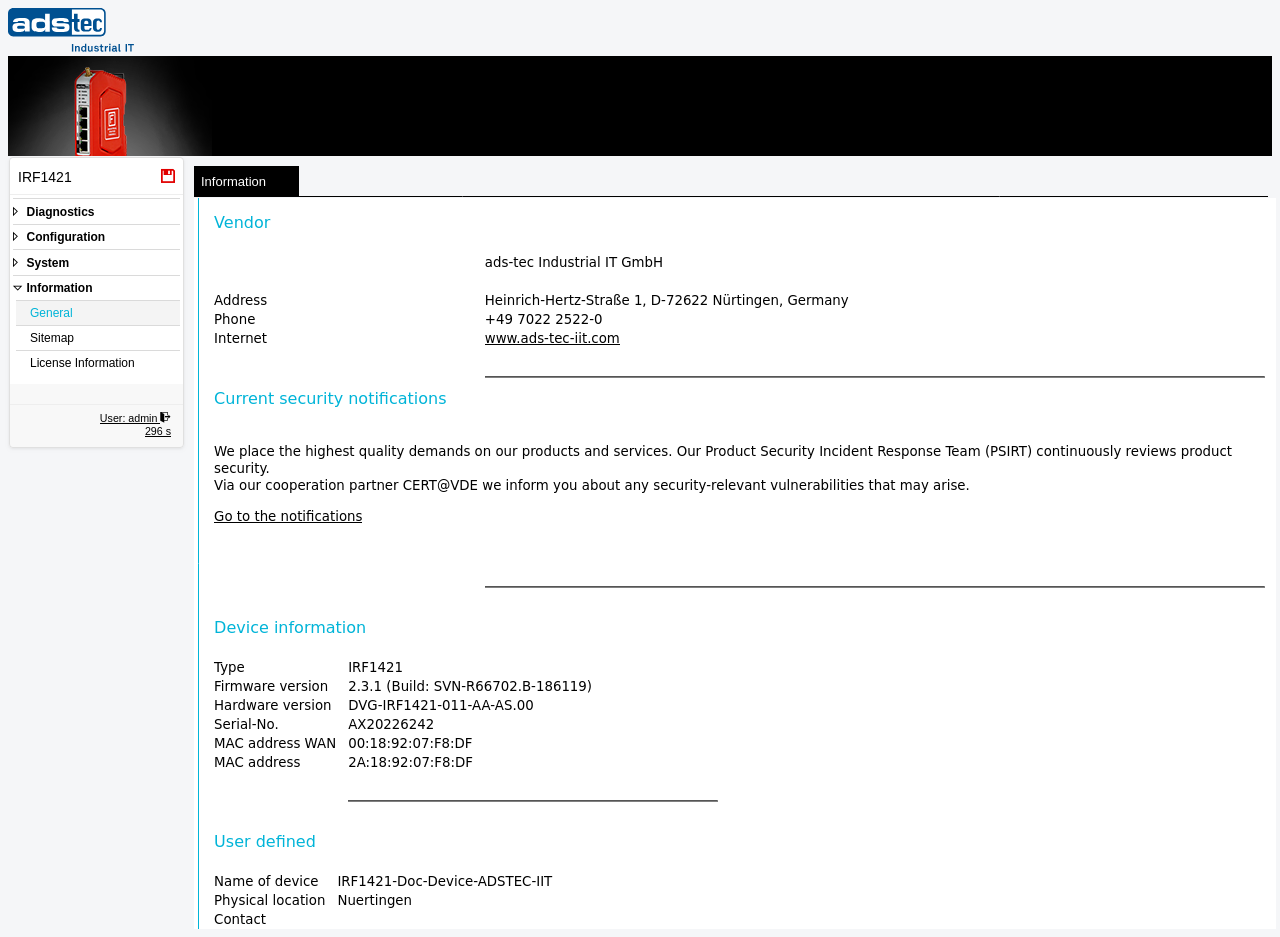
Task: Click the ads-tec Industrial IT logo
Action: click(x=71, y=30)
